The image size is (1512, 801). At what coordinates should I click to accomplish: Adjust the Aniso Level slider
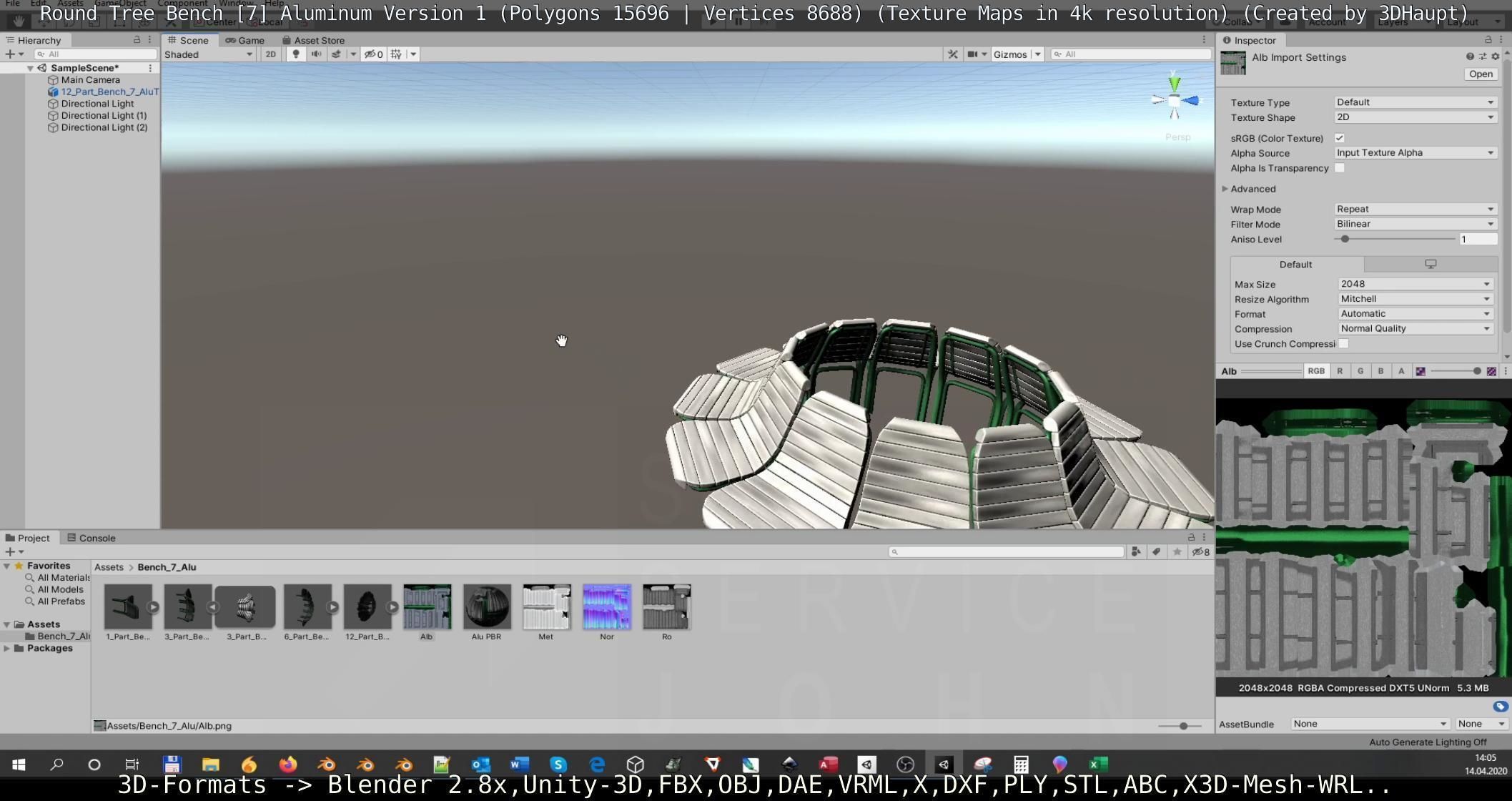pyautogui.click(x=1345, y=239)
